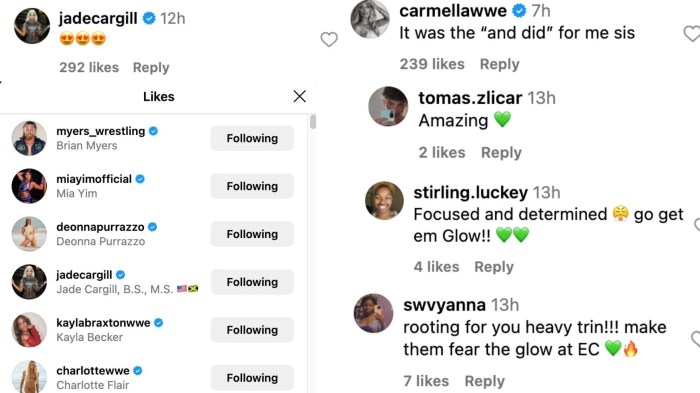
Task: Toggle Following for deonnapurrazzo
Action: pos(252,234)
